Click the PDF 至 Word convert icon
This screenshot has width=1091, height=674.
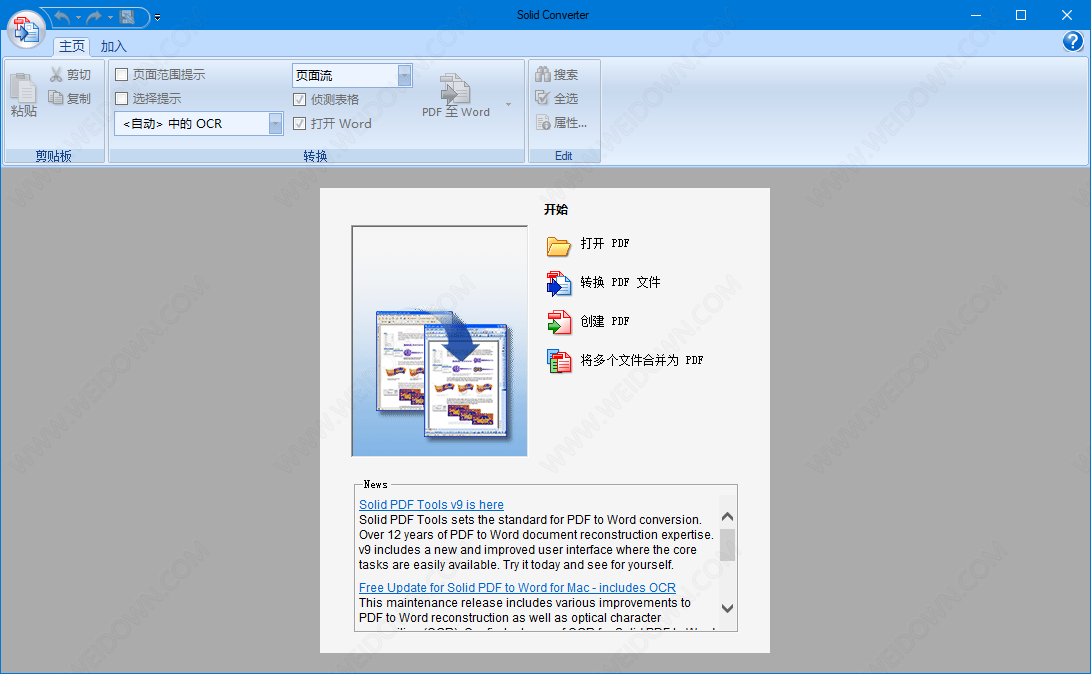coord(456,89)
